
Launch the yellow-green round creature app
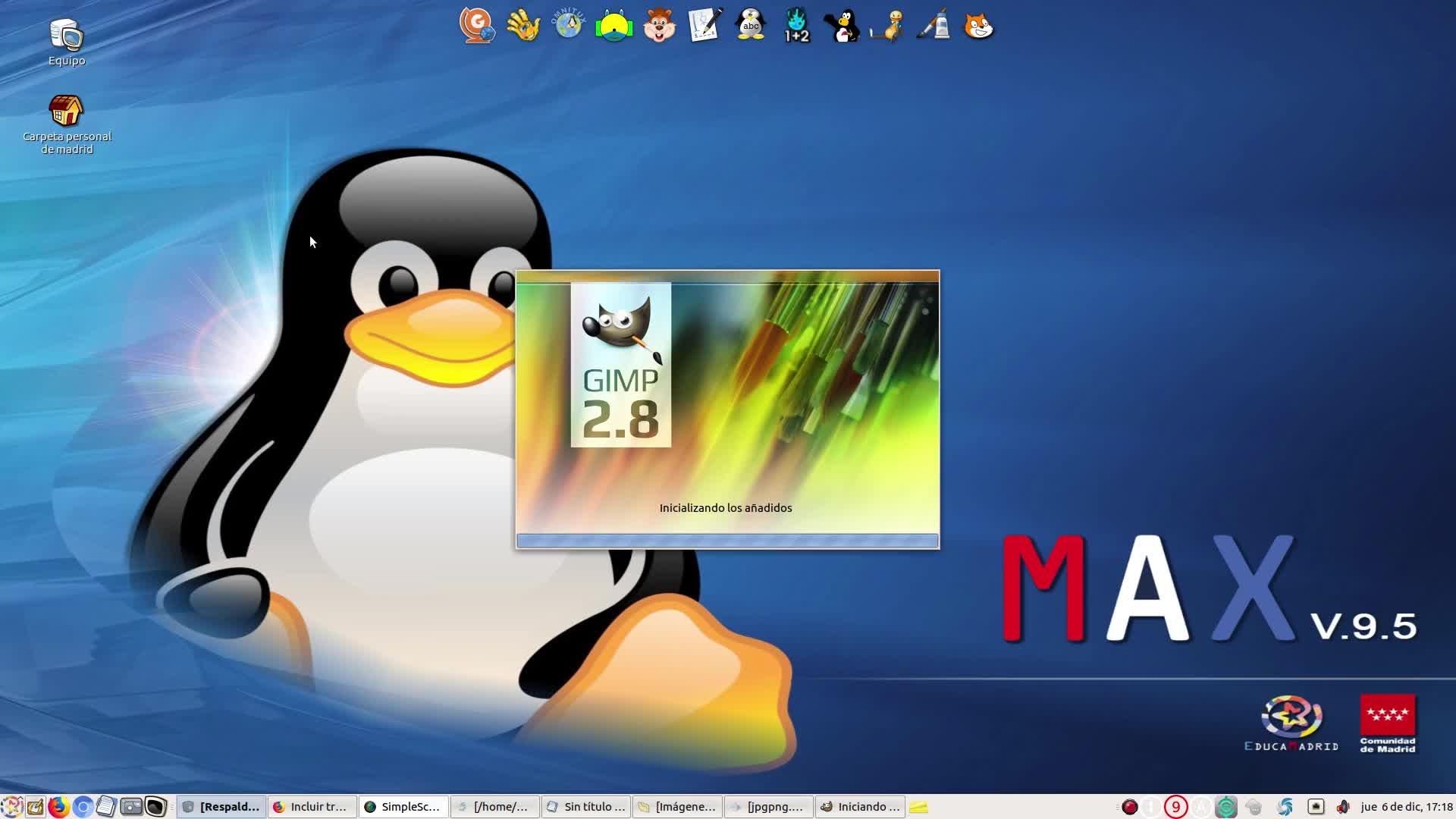[613, 25]
